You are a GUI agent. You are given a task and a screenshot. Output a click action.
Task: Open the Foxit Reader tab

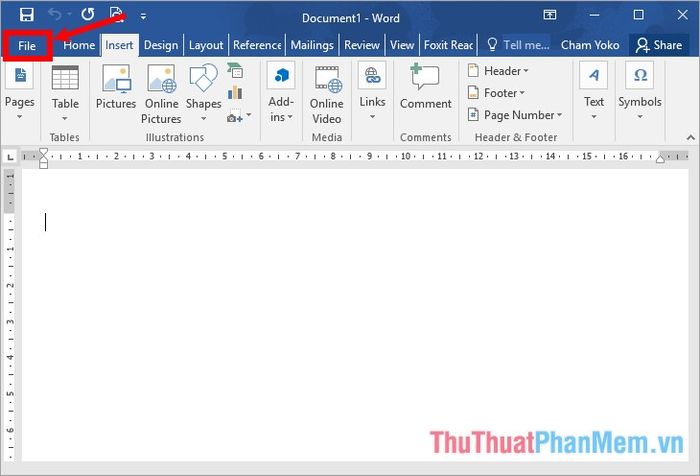coord(448,45)
